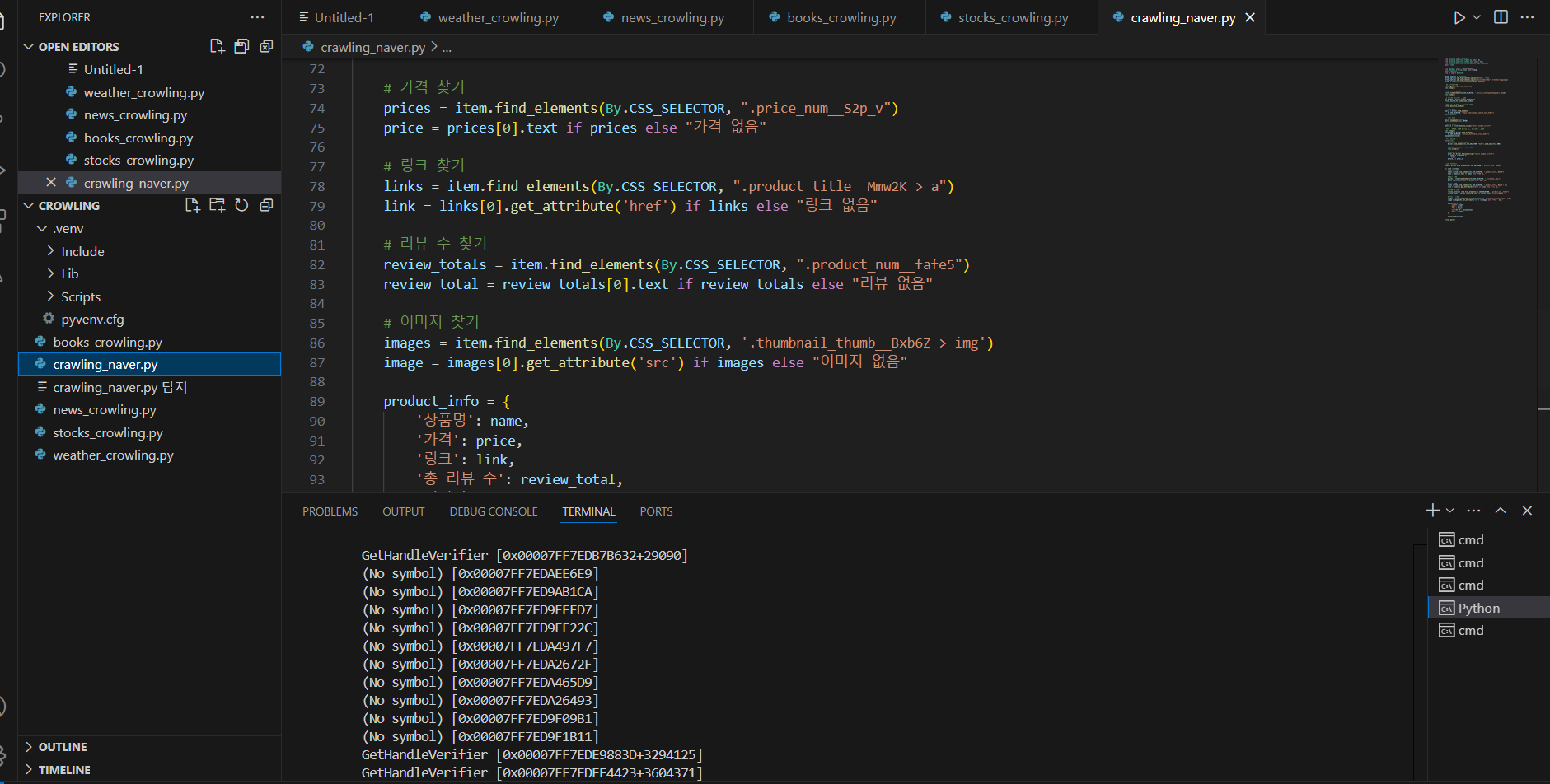Select stocks_crowling.py in Open Editors list
The height and width of the screenshot is (784, 1550).
pyautogui.click(x=149, y=160)
